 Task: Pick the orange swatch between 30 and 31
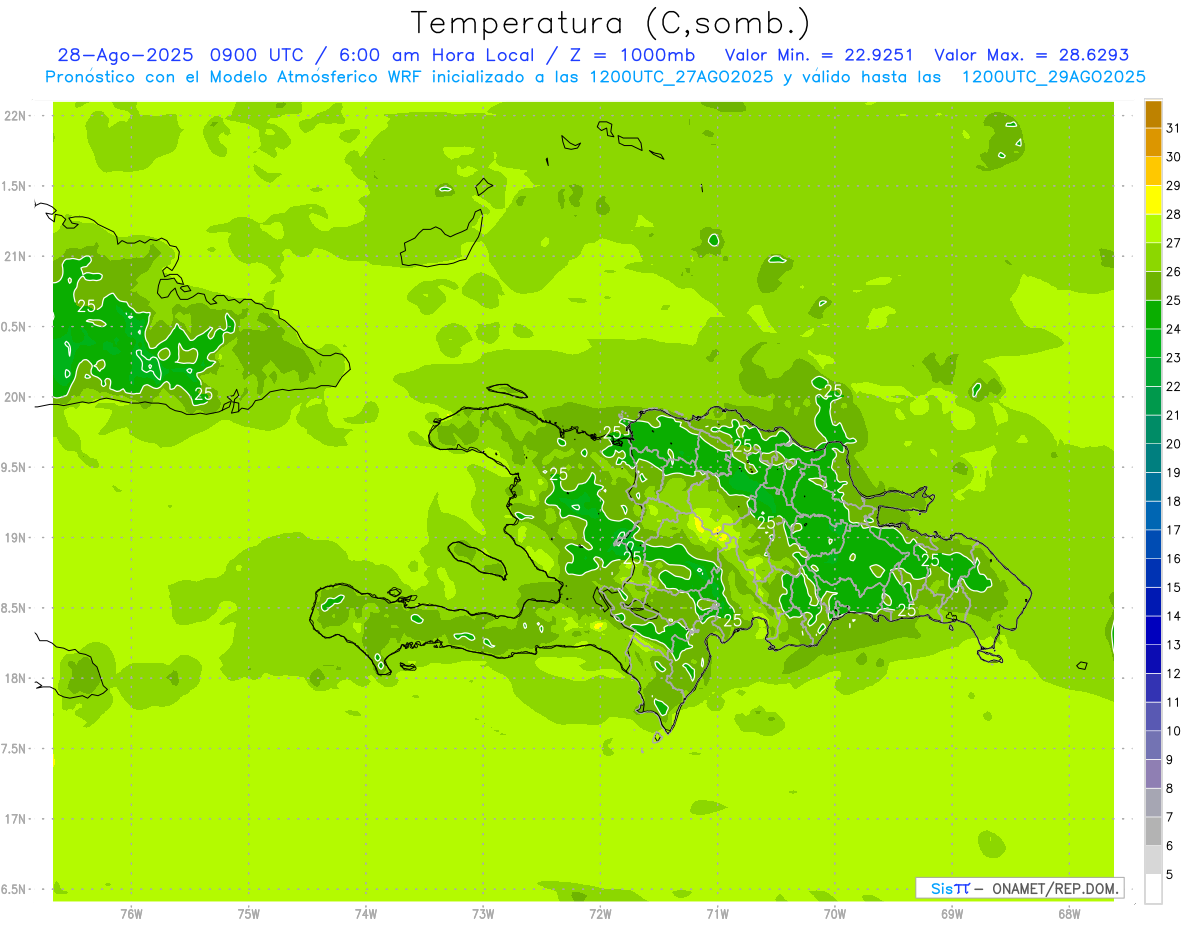[1153, 143]
